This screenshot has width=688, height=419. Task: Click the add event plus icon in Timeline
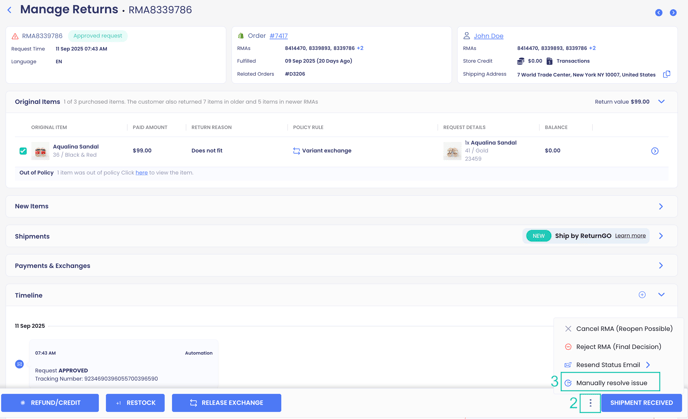coord(642,295)
